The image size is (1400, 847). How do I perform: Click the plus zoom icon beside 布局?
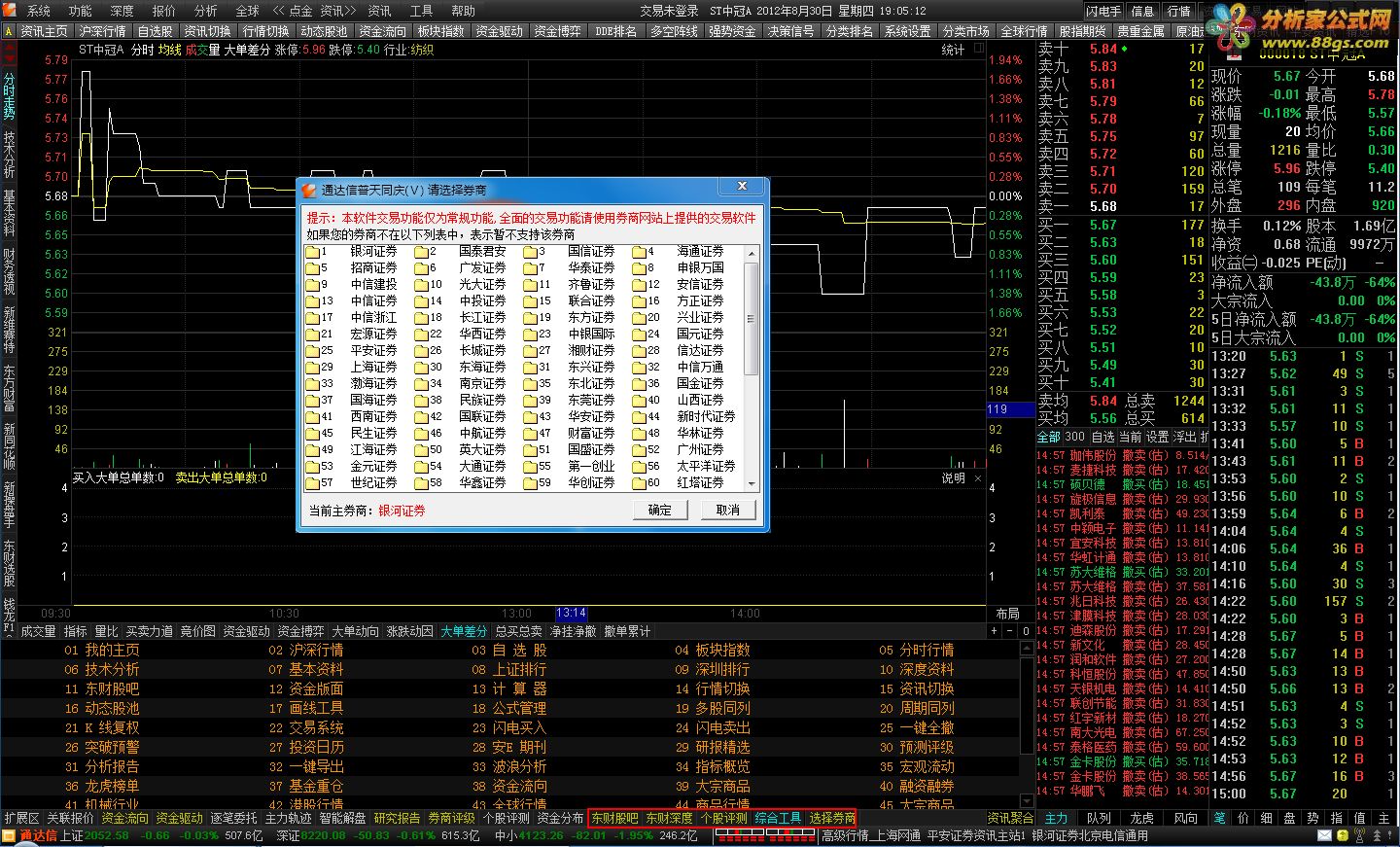[994, 631]
